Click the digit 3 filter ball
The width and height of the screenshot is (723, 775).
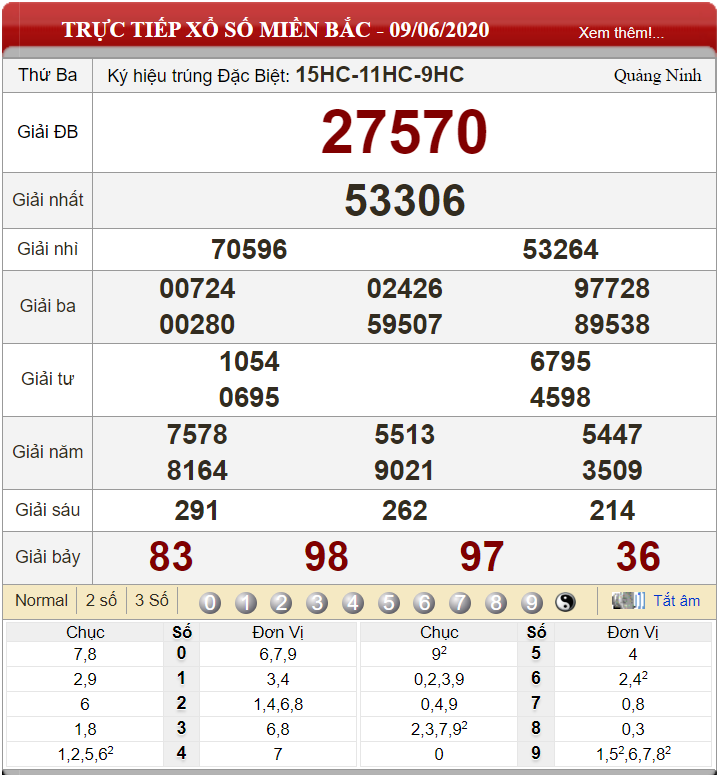click(317, 603)
